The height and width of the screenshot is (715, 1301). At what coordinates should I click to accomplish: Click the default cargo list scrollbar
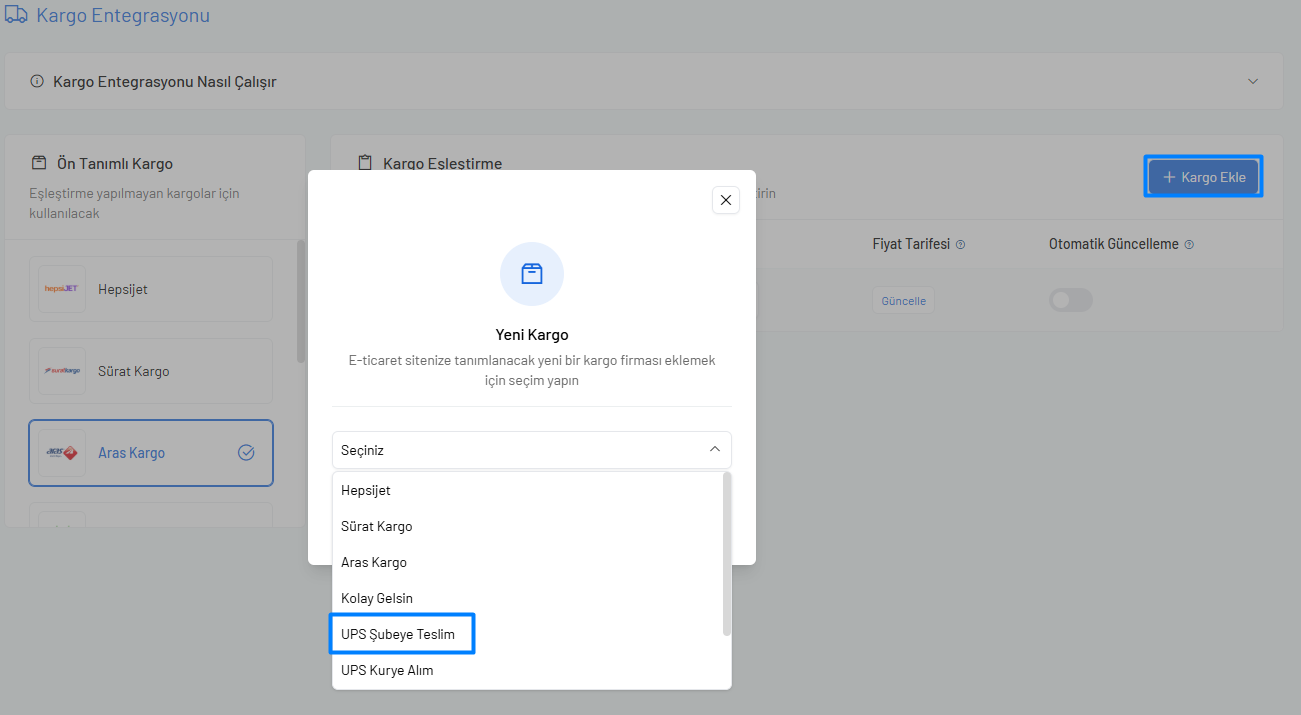(300, 301)
